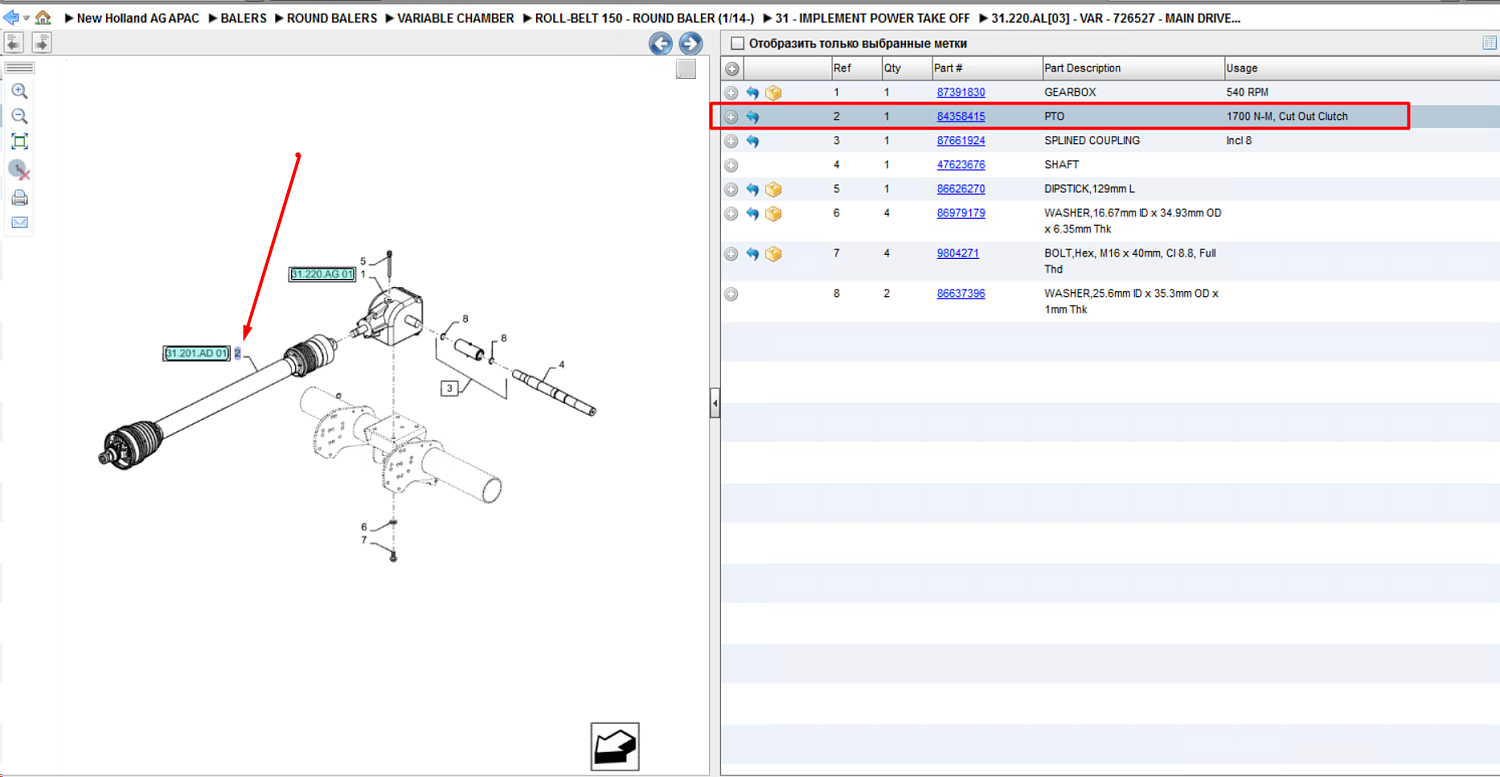This screenshot has height=777, width=1500.
Task: Go to next diagram with right arrow
Action: coord(690,43)
